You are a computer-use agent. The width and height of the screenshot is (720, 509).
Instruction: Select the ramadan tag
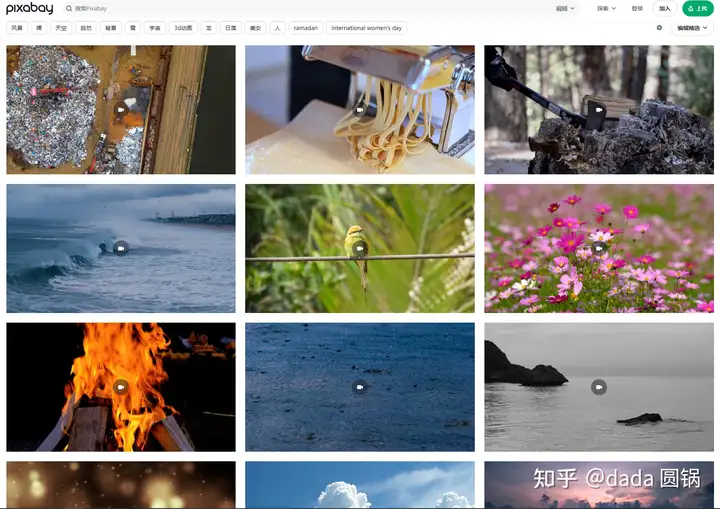click(306, 28)
